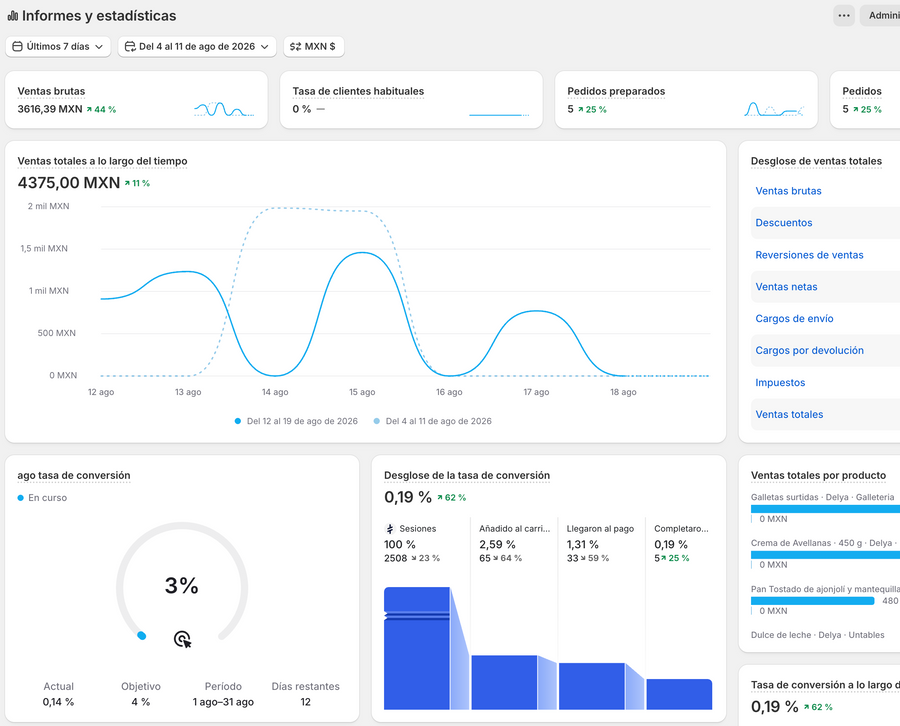The height and width of the screenshot is (726, 900).
Task: Click the Añadido al carrito funnel bar
Action: pyautogui.click(x=504, y=682)
